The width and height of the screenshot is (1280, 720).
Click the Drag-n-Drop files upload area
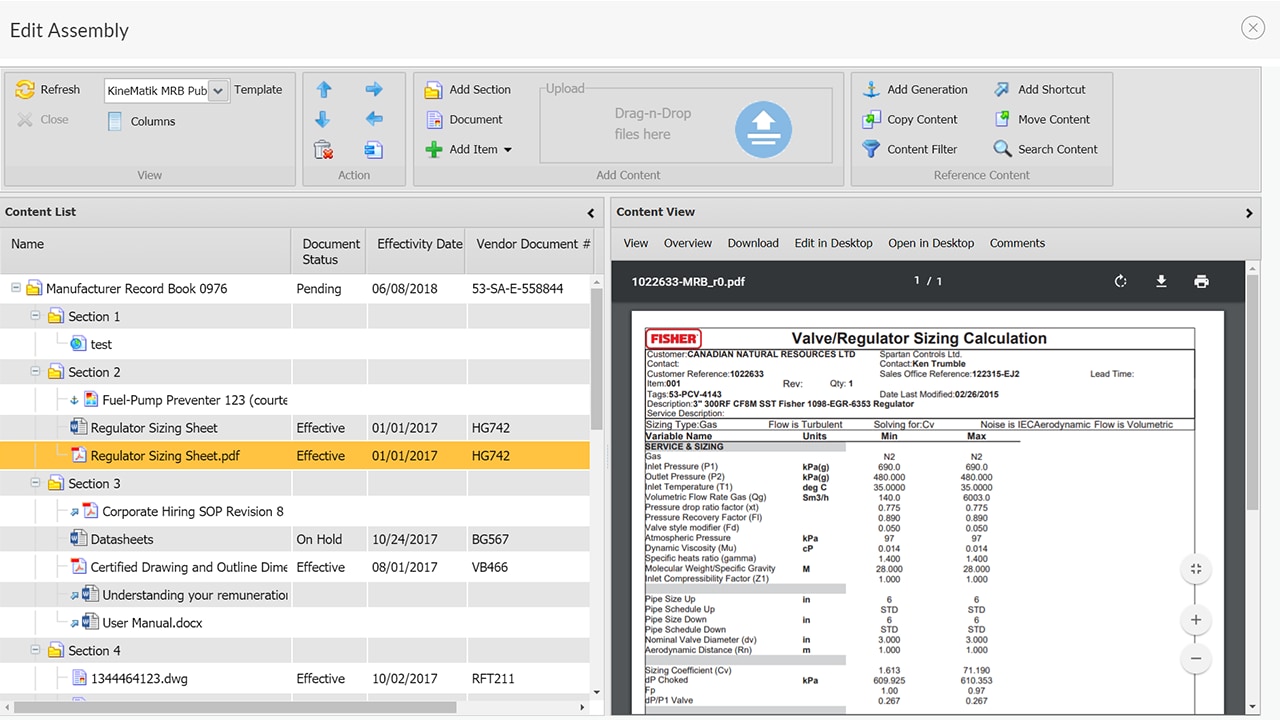point(686,125)
